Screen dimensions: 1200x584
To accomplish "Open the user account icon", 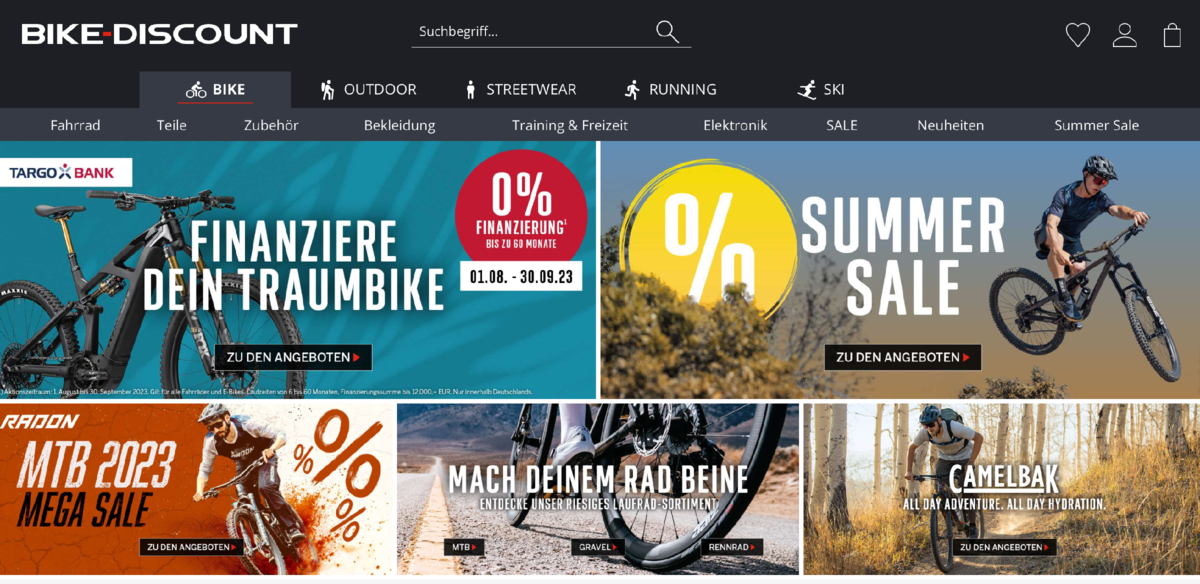I will pyautogui.click(x=1125, y=35).
